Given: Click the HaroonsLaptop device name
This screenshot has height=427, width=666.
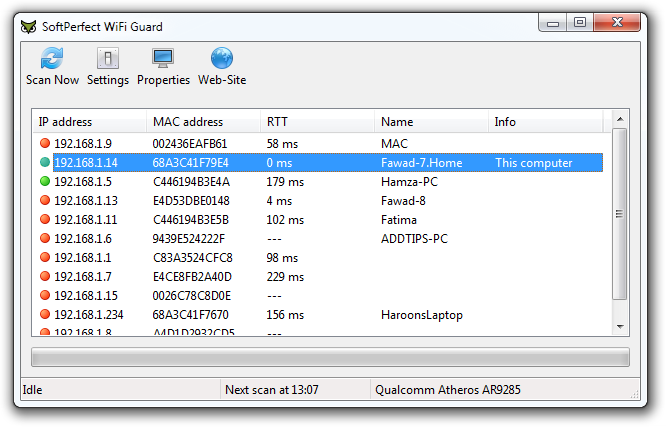Looking at the screenshot, I should tap(422, 315).
